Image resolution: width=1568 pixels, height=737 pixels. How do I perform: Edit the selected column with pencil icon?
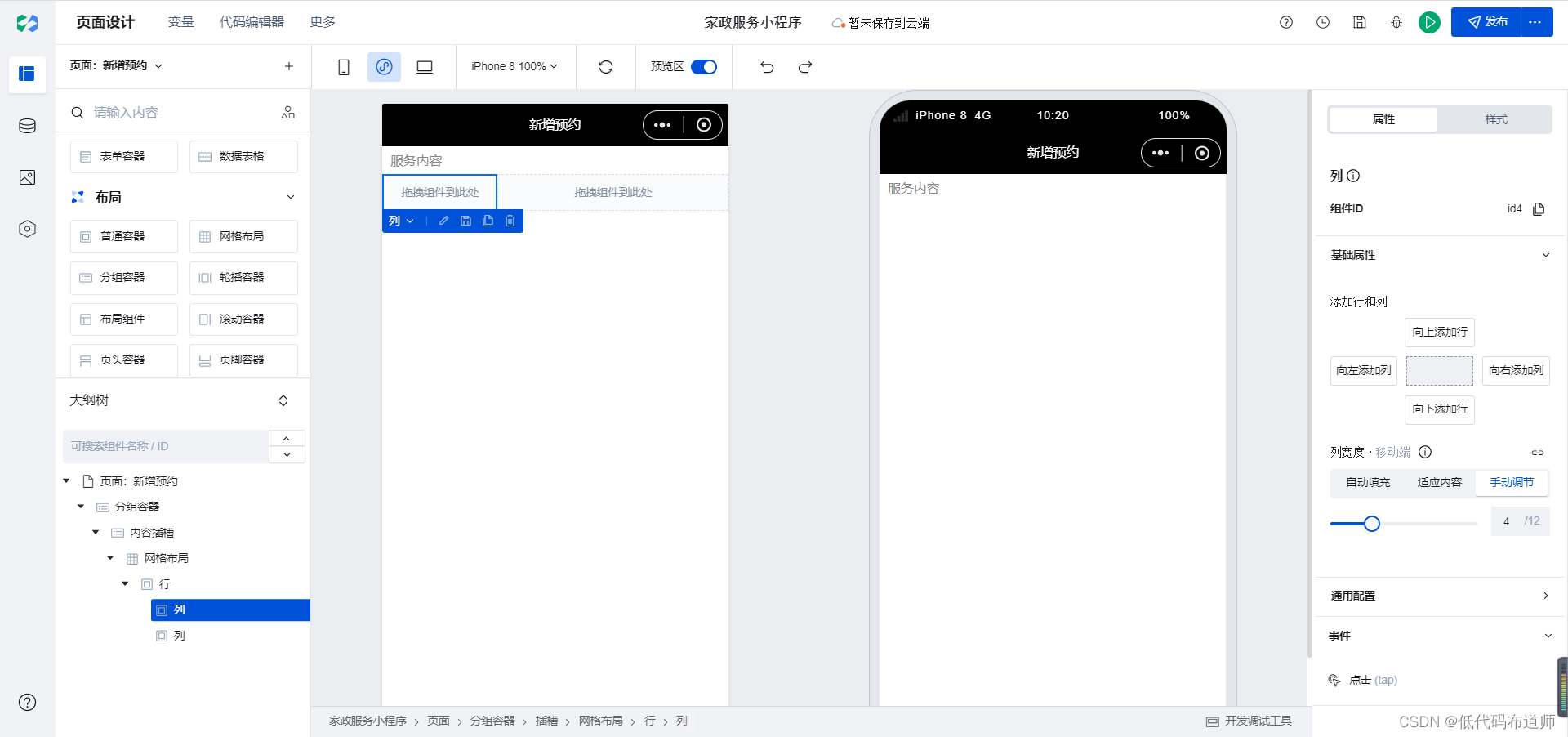(x=443, y=221)
